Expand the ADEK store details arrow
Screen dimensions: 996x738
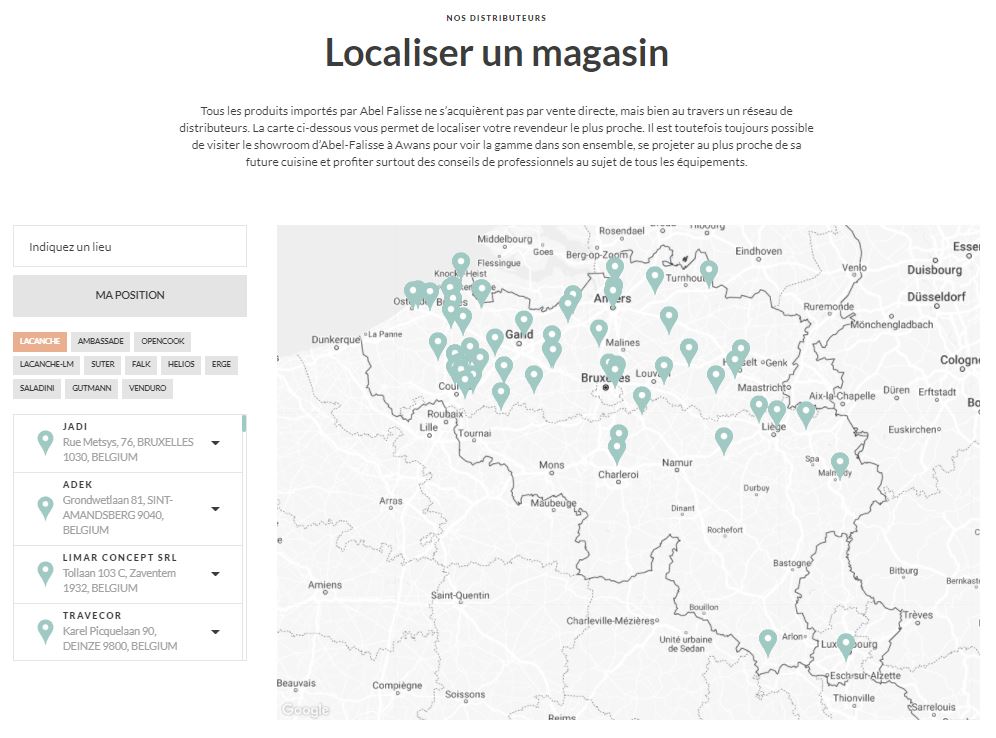(215, 509)
